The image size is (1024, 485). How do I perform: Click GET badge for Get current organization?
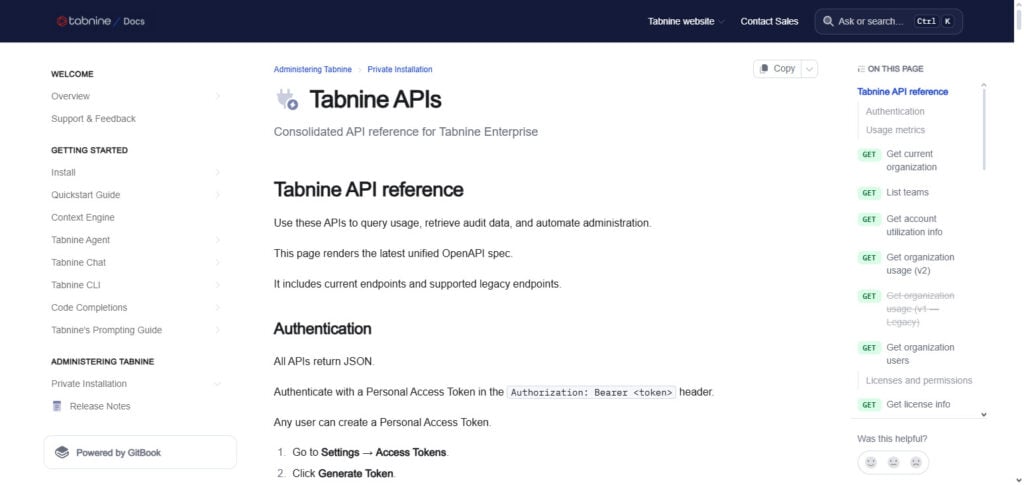point(869,155)
